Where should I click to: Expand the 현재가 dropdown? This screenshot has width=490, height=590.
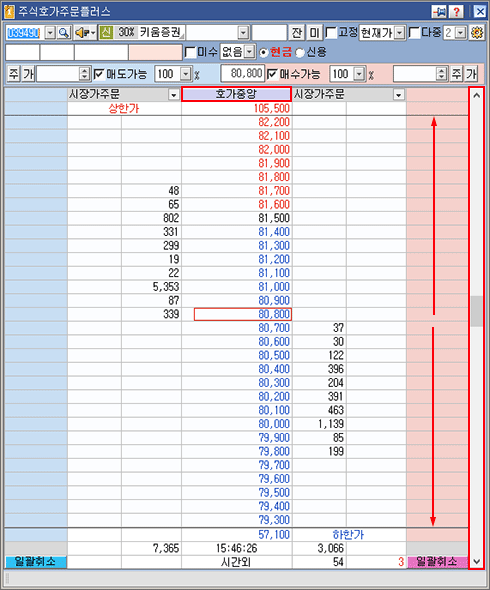pyautogui.click(x=400, y=33)
